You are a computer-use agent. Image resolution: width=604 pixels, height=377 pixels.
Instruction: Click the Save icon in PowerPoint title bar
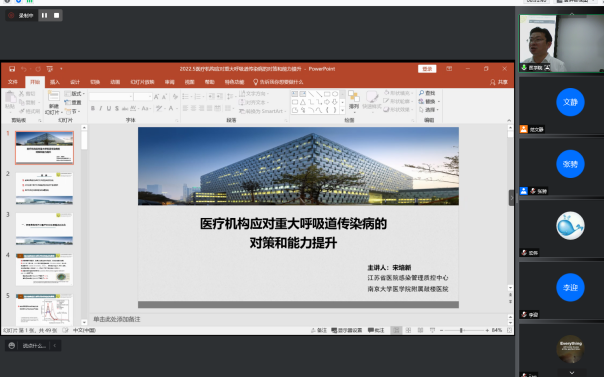tap(12, 69)
